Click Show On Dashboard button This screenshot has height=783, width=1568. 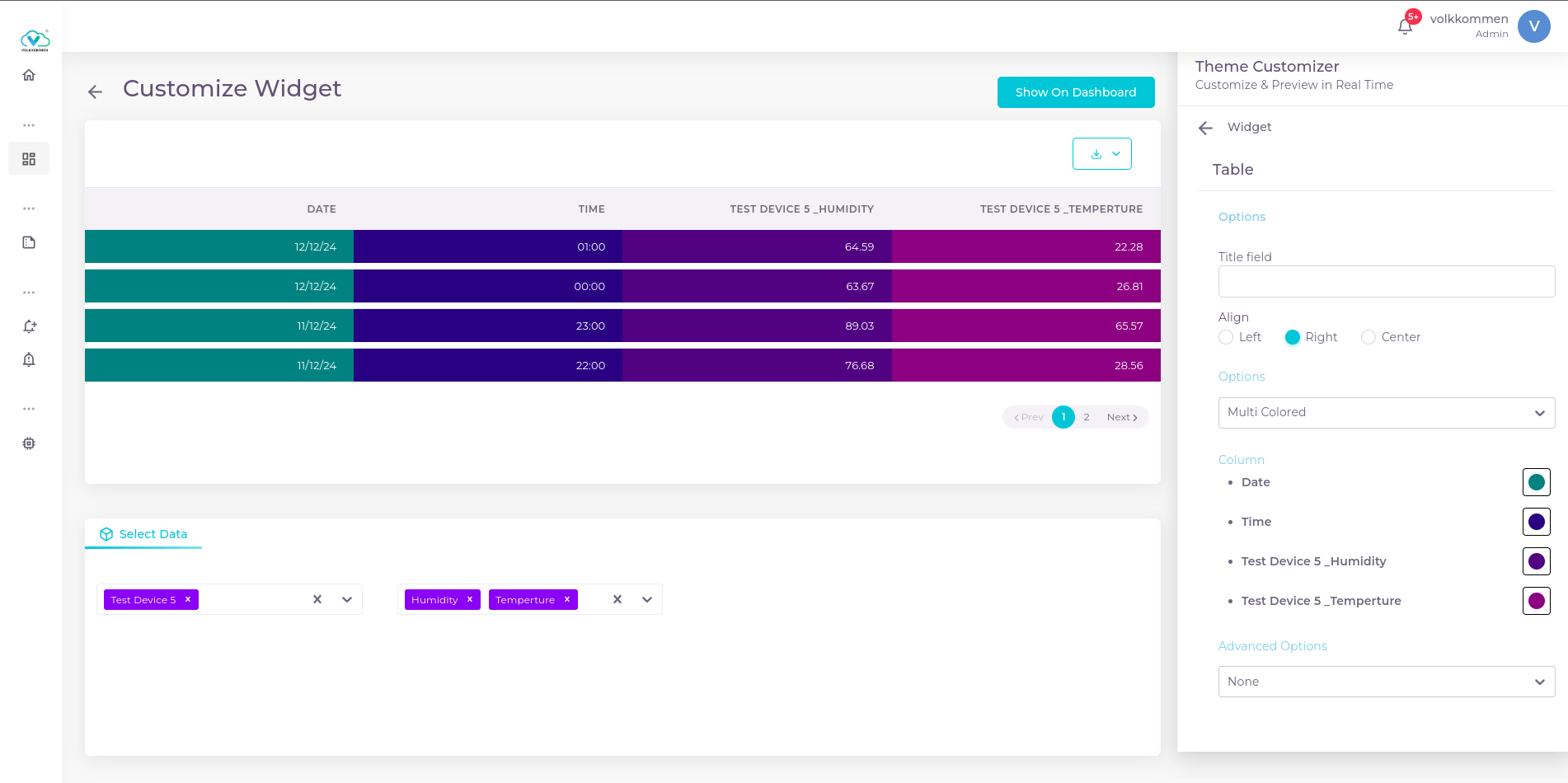point(1075,92)
